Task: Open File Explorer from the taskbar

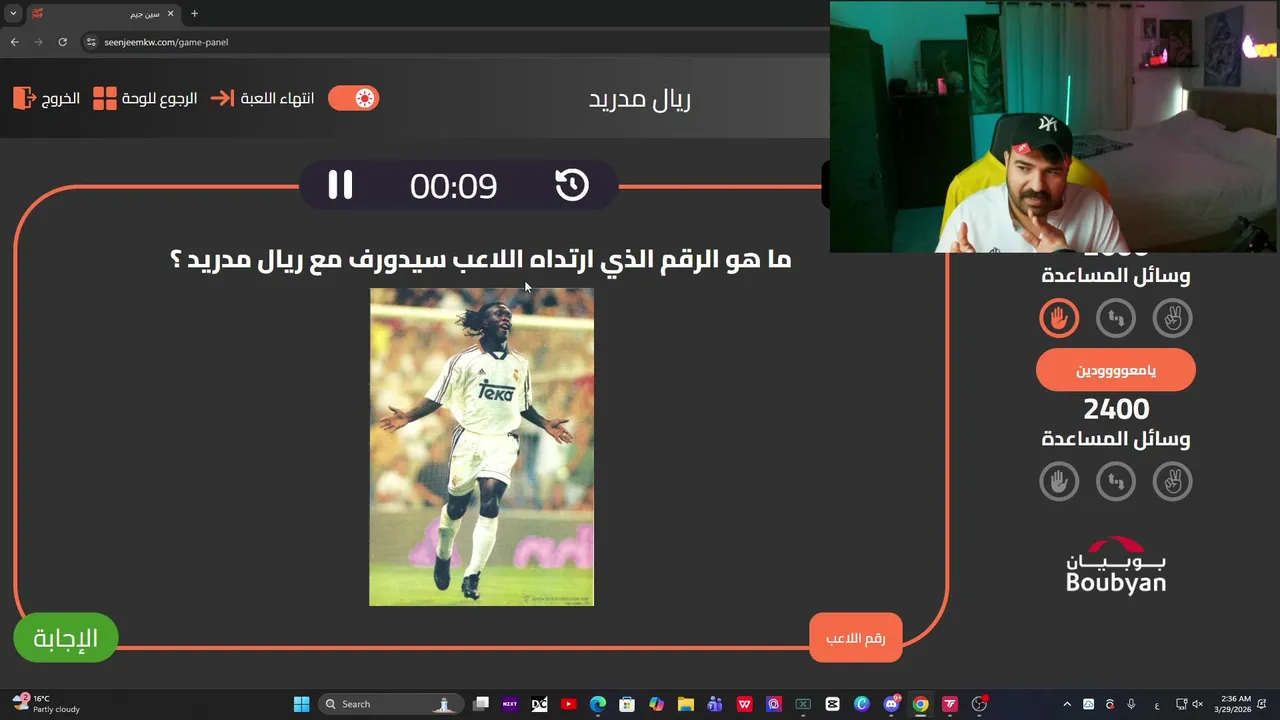Action: tap(686, 704)
